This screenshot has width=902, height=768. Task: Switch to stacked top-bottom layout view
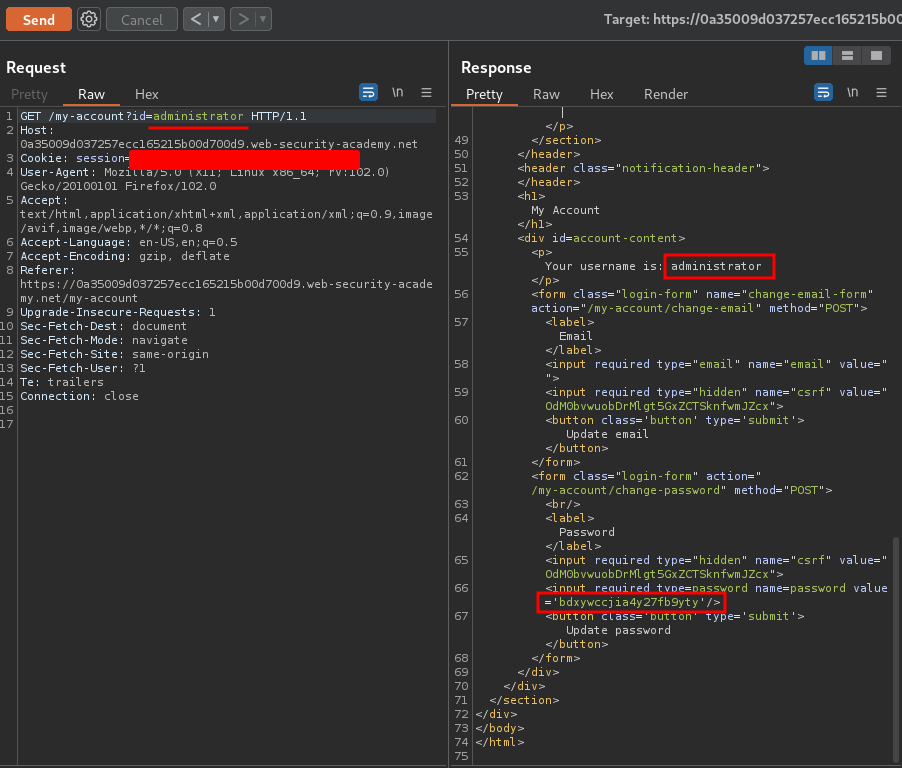(847, 56)
